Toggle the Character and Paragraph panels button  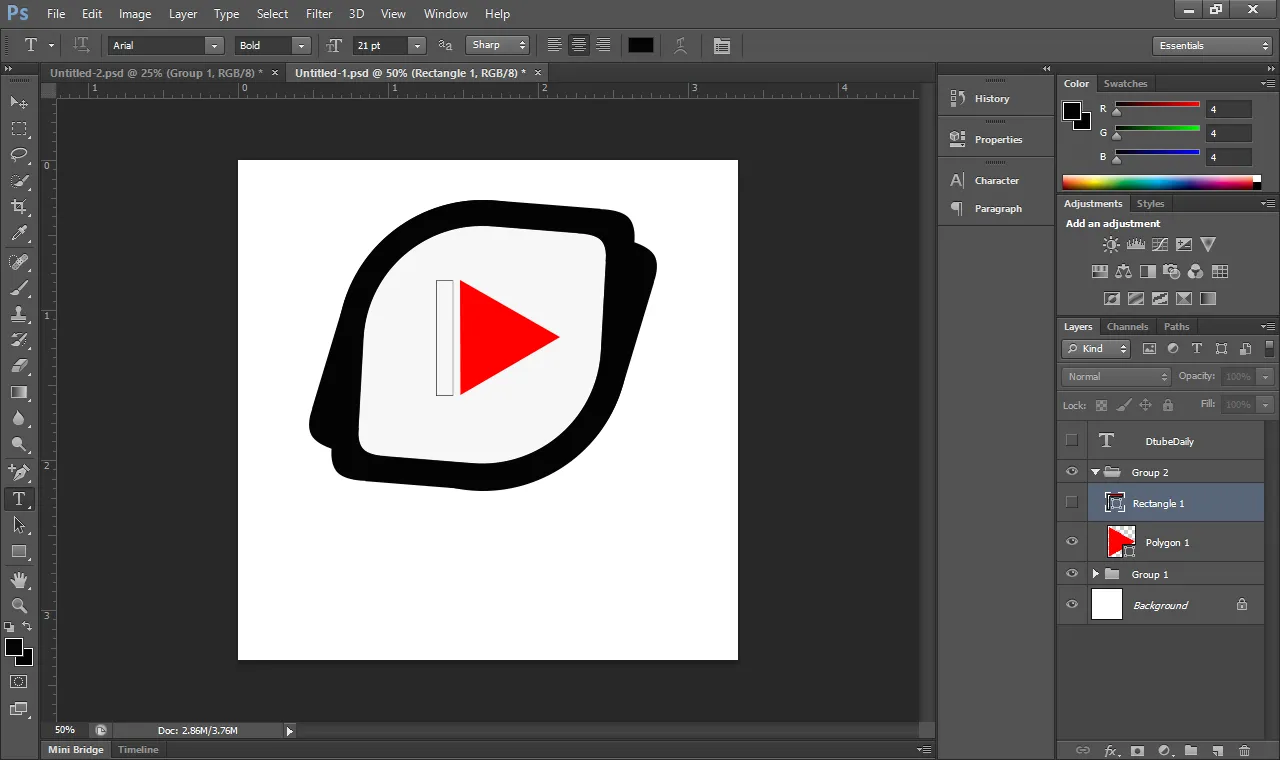(722, 45)
